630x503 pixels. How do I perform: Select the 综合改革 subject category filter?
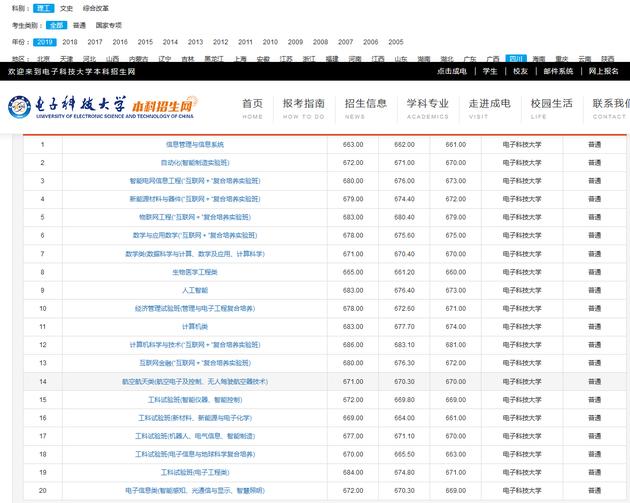pos(96,8)
